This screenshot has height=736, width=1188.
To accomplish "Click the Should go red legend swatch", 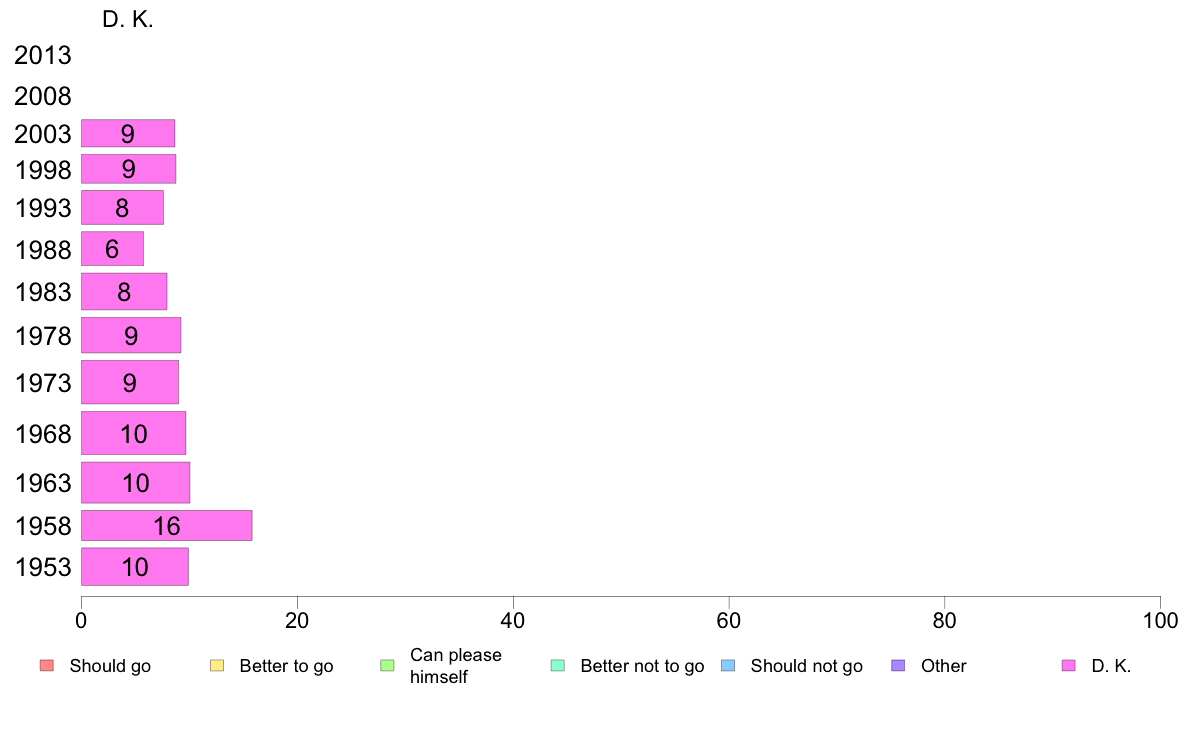I will (47, 666).
